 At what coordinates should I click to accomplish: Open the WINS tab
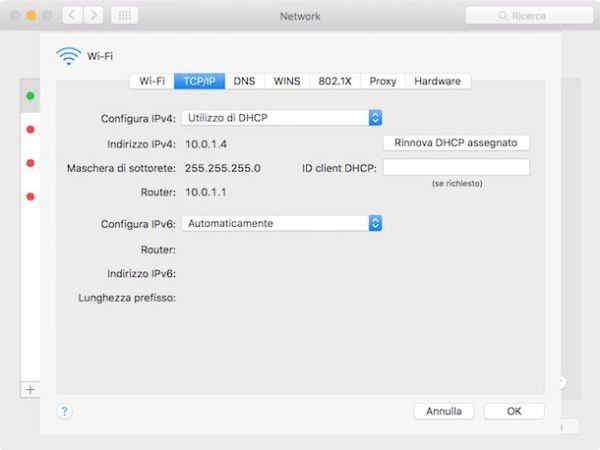pyautogui.click(x=287, y=81)
